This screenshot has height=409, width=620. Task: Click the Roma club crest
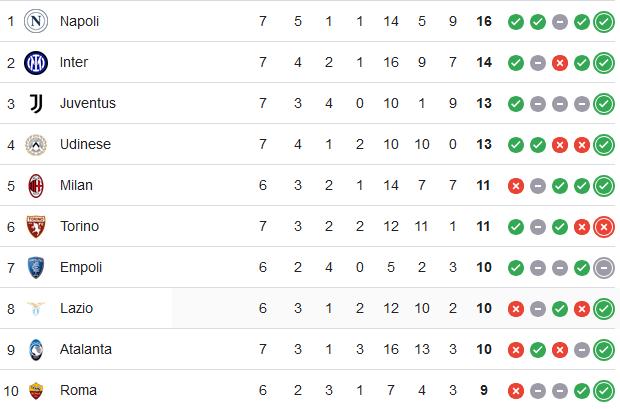pyautogui.click(x=36, y=391)
